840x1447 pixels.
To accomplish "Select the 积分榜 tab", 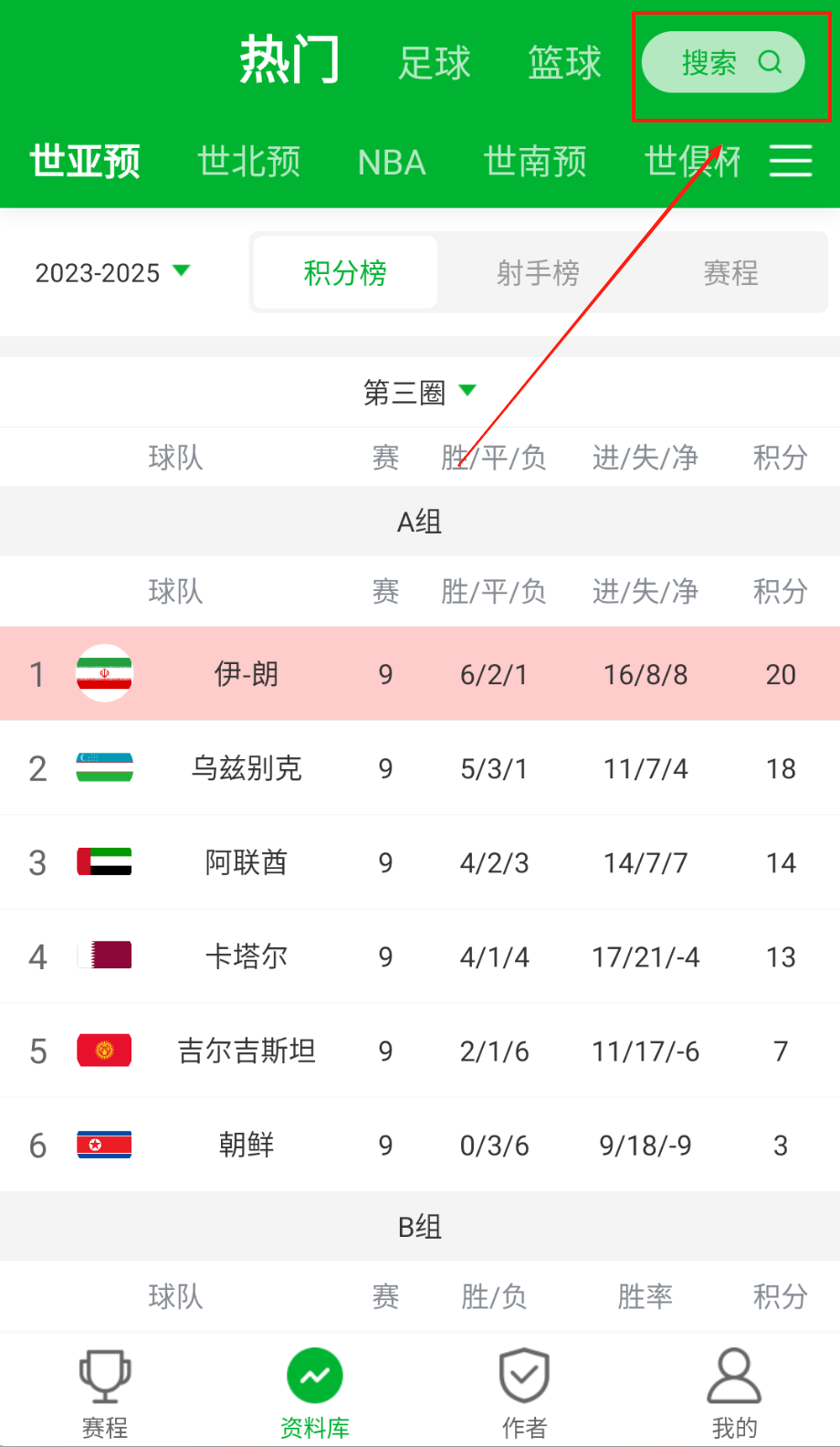I will [x=345, y=272].
